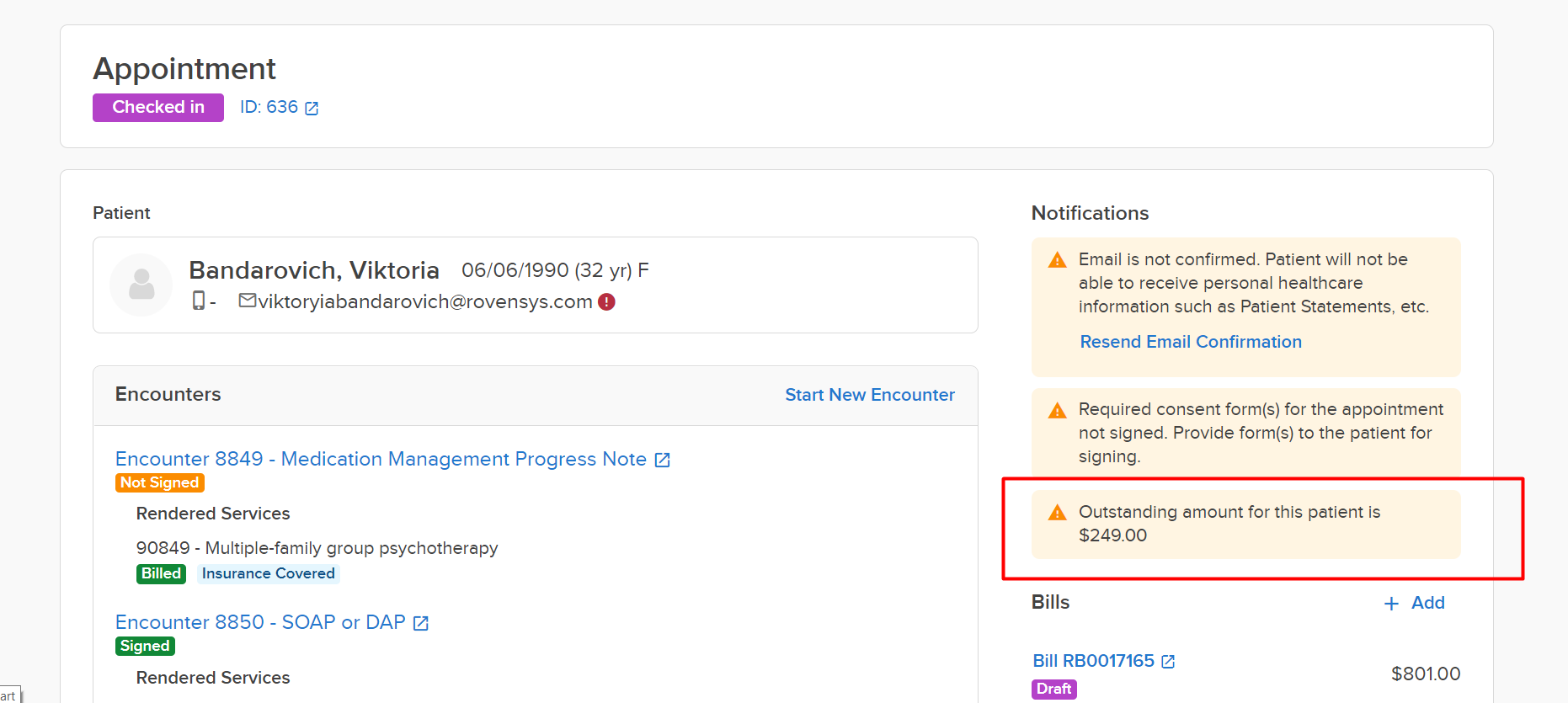
Task: Open appointment ID 636 external link icon
Action: [x=312, y=108]
